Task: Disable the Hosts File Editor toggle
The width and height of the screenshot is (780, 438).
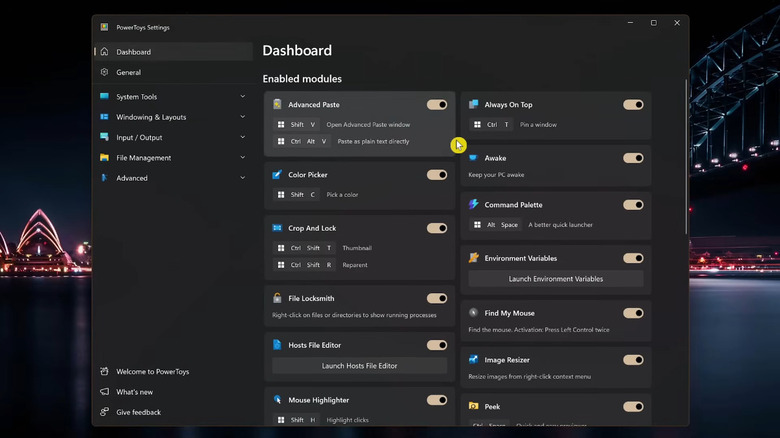Action: point(437,345)
